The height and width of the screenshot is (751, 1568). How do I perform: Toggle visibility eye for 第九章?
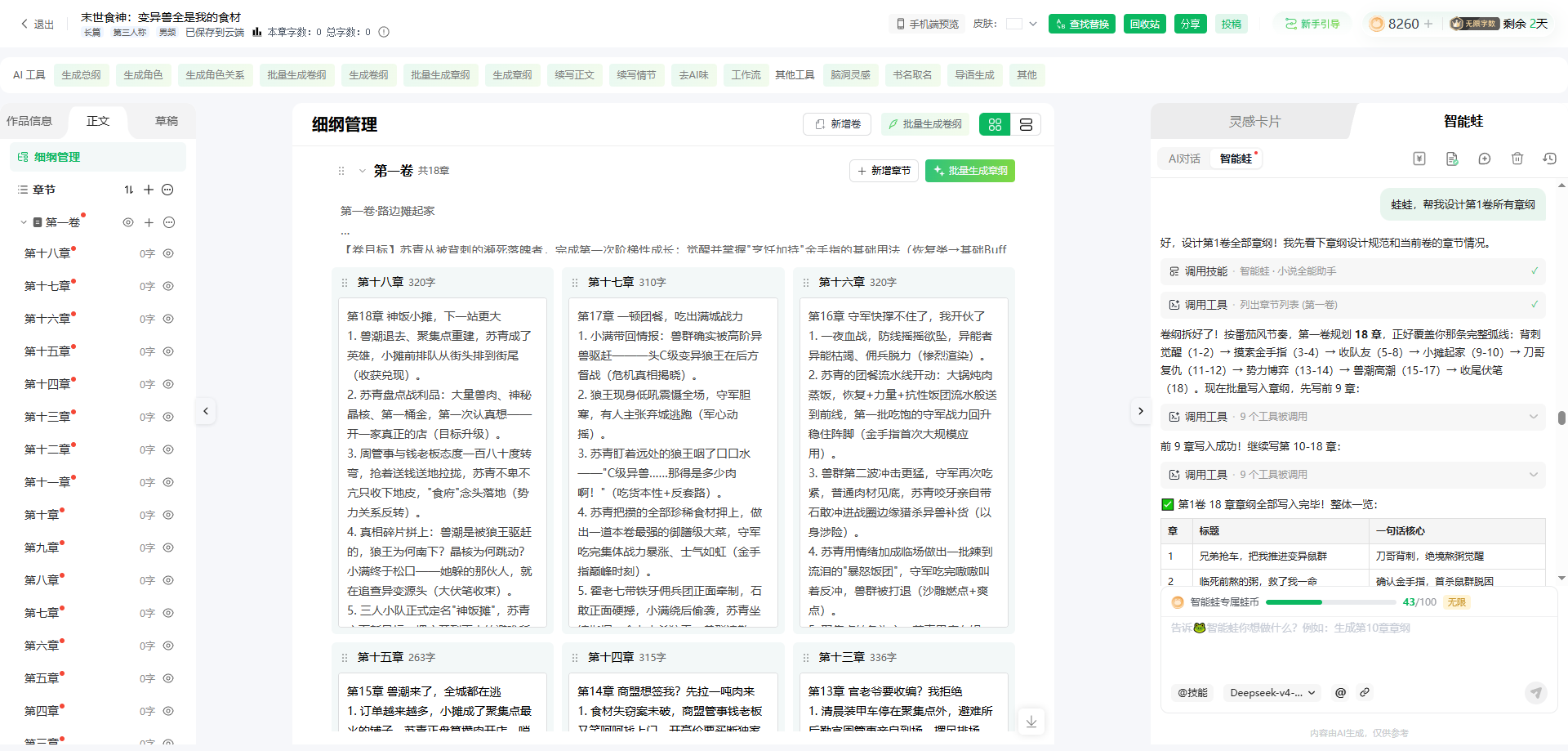tap(168, 548)
